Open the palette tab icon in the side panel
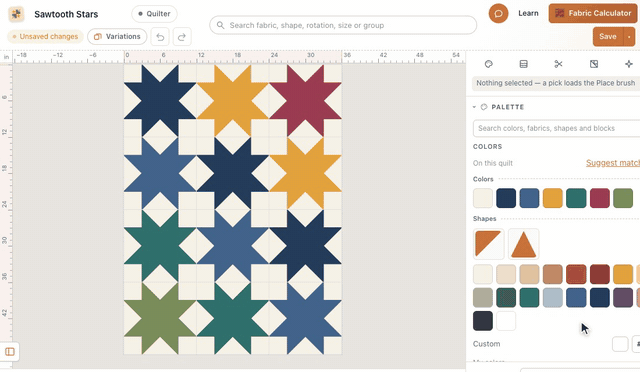640x372 pixels. 489,64
